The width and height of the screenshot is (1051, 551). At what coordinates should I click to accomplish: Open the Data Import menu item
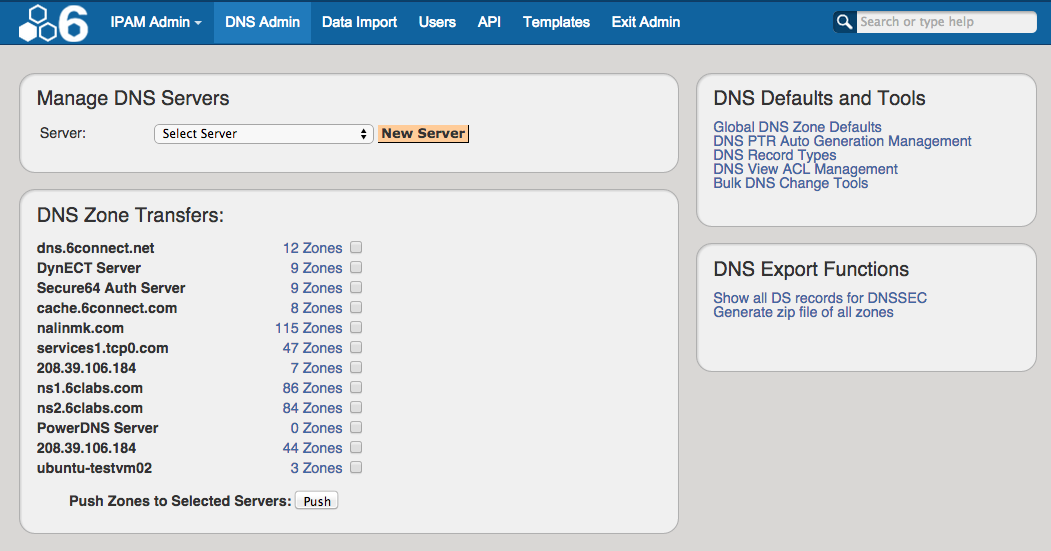click(359, 22)
